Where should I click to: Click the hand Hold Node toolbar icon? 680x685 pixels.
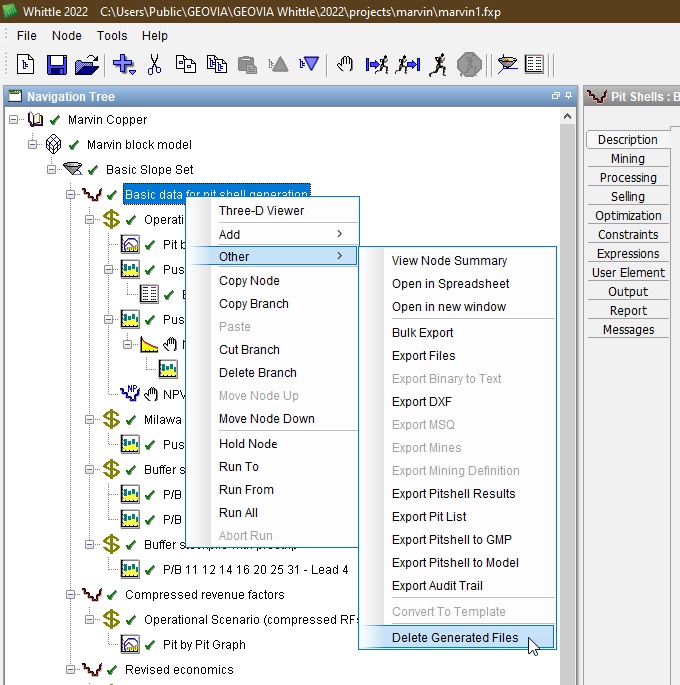345,65
